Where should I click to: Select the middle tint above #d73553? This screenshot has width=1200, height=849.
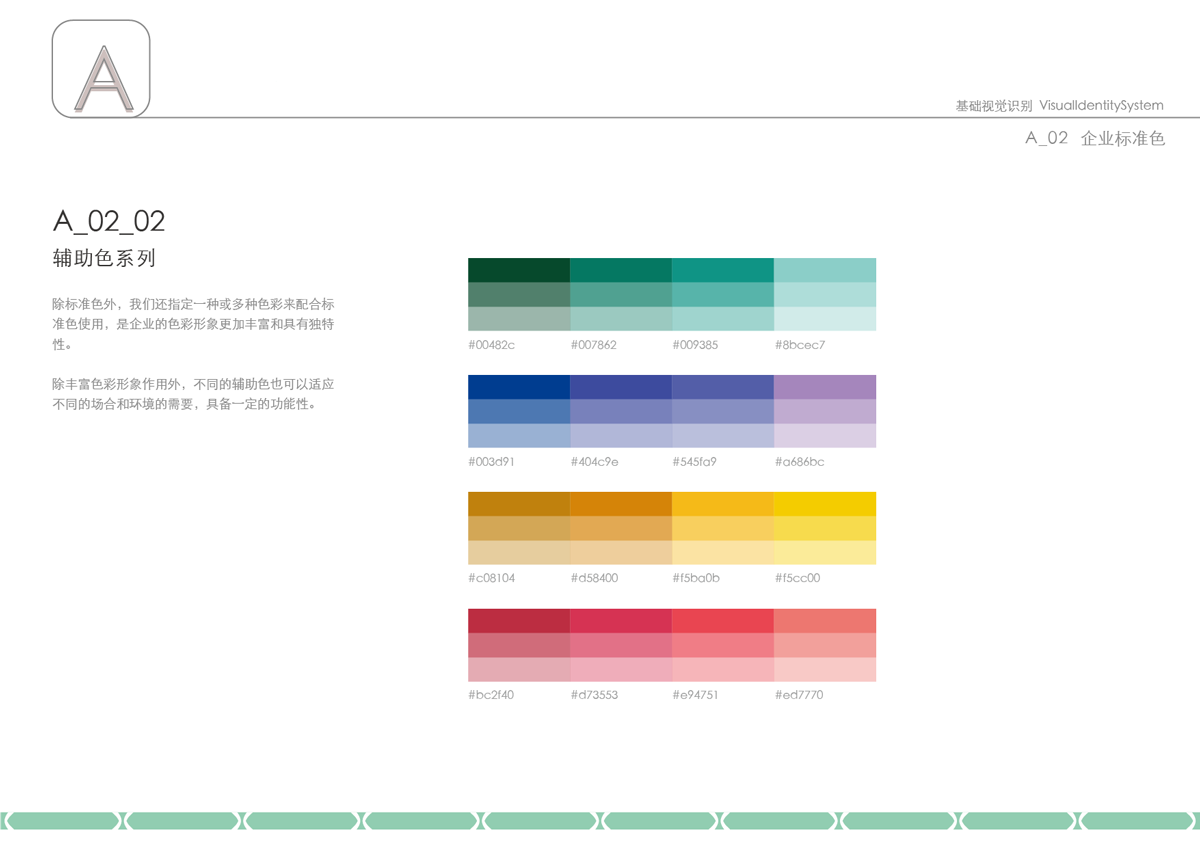[621, 645]
